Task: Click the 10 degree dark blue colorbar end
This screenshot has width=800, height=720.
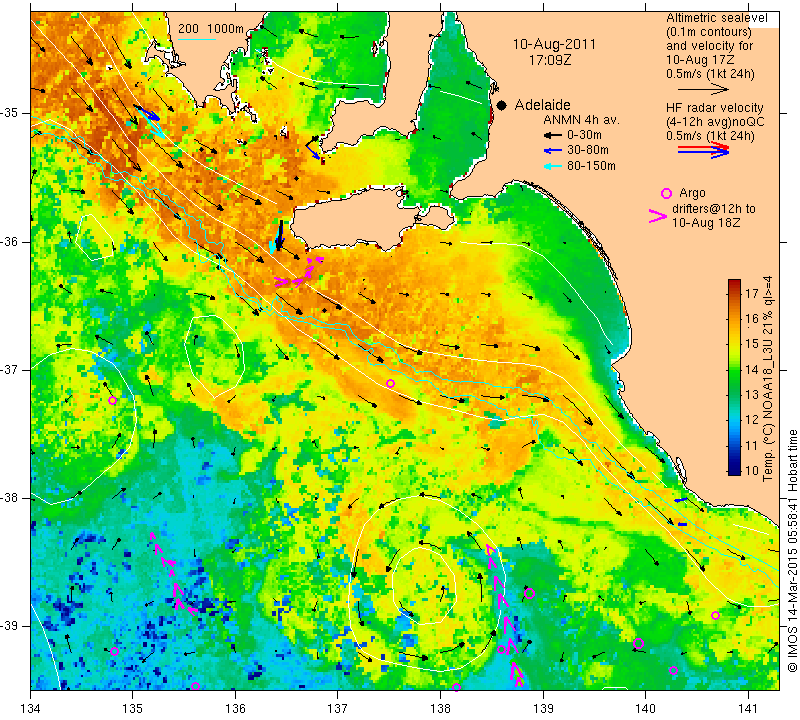Action: click(x=734, y=470)
